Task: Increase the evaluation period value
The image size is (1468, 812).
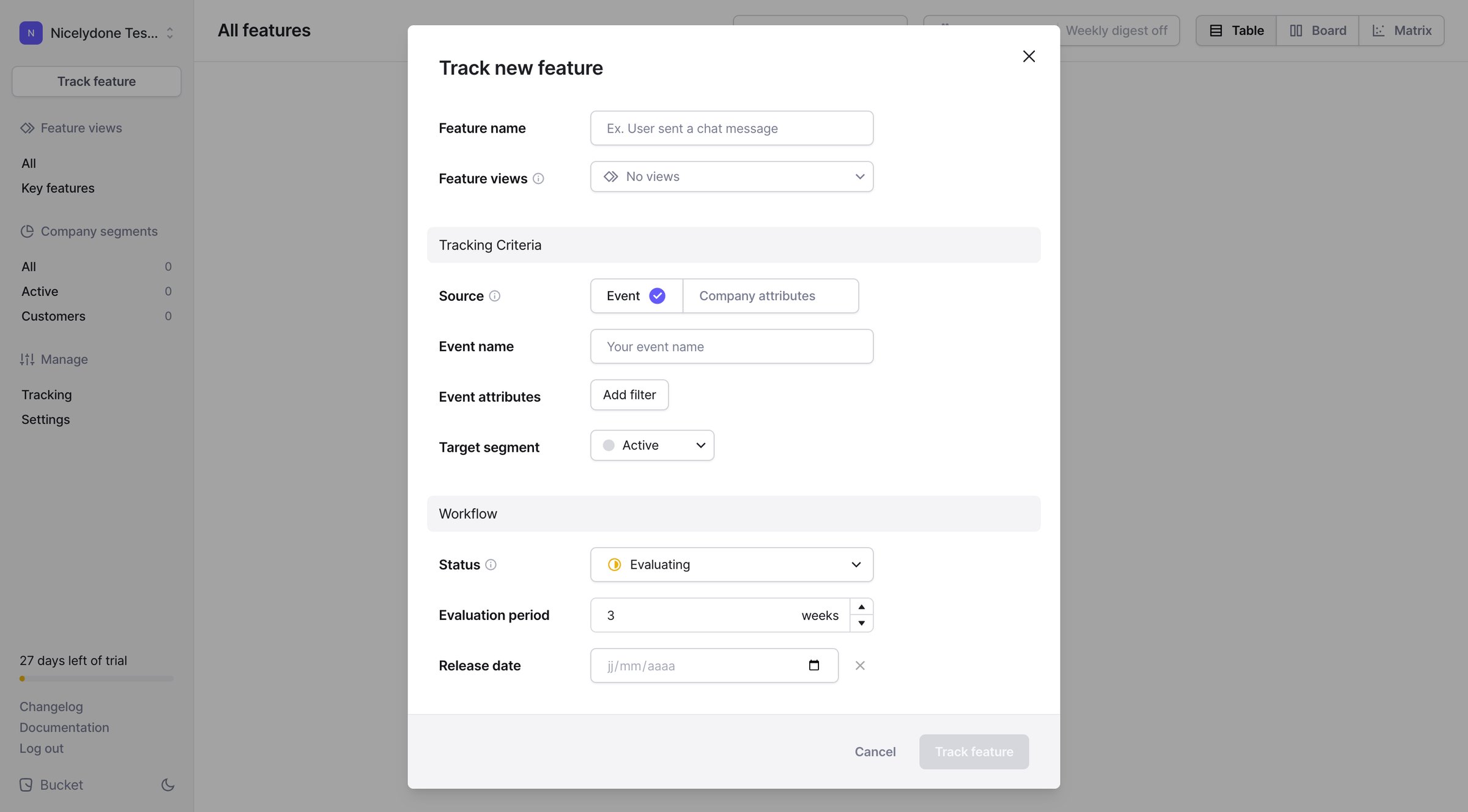Action: tap(861, 607)
